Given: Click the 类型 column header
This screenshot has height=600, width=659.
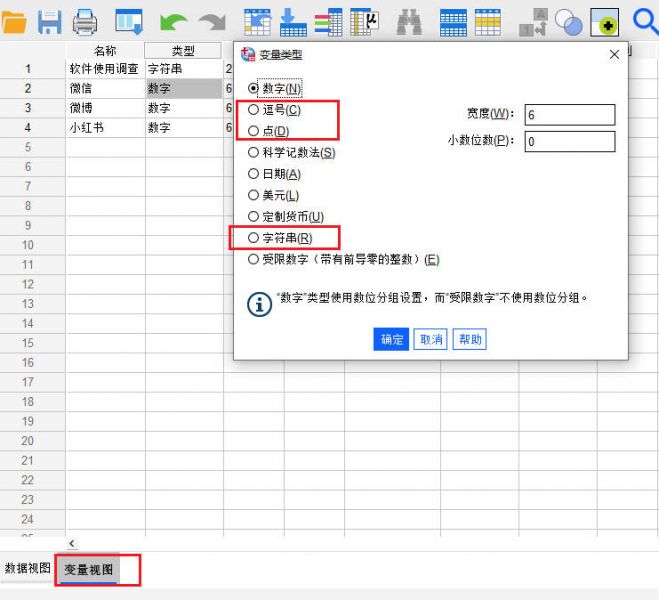Looking at the screenshot, I should coord(183,51).
